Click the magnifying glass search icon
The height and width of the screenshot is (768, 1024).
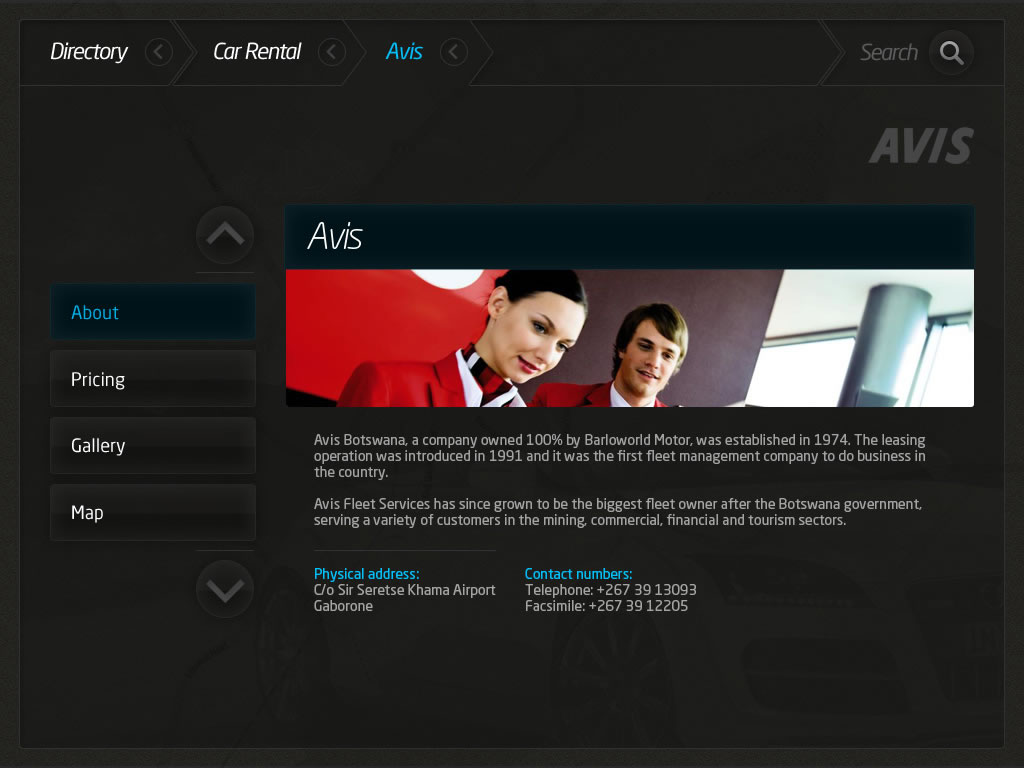[951, 53]
